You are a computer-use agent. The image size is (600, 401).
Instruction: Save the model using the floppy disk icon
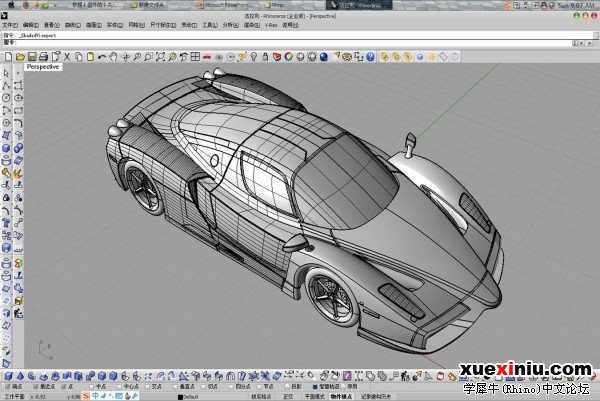tap(32, 57)
